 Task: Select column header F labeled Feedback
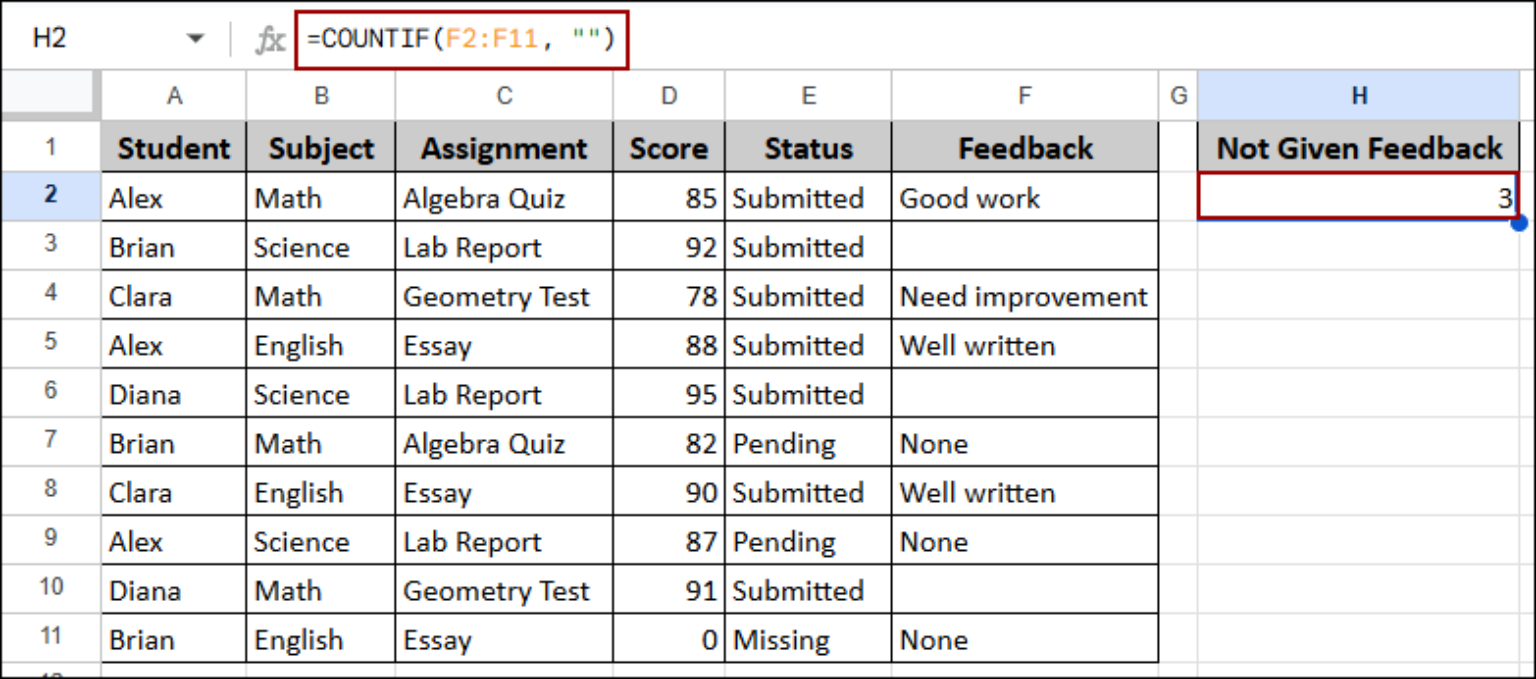point(1024,94)
